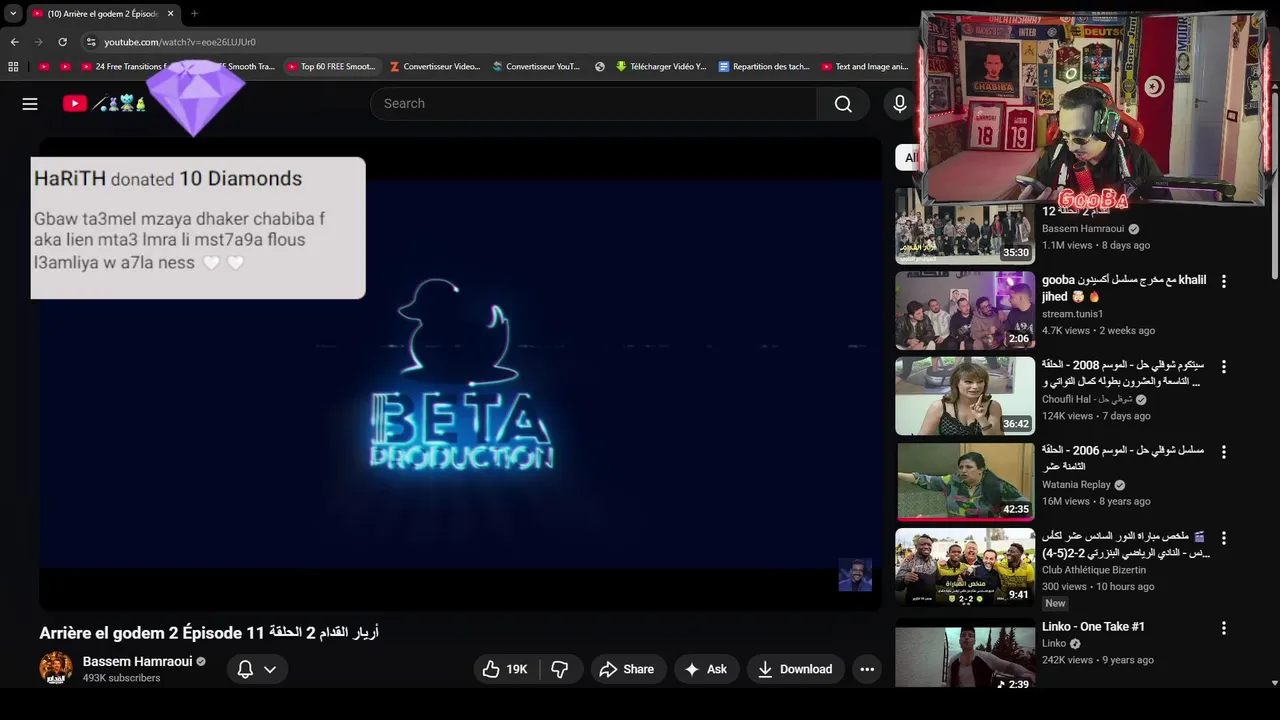Viewport: 1280px width, 720px height.
Task: Open options for Linko One Take video
Action: [1223, 628]
